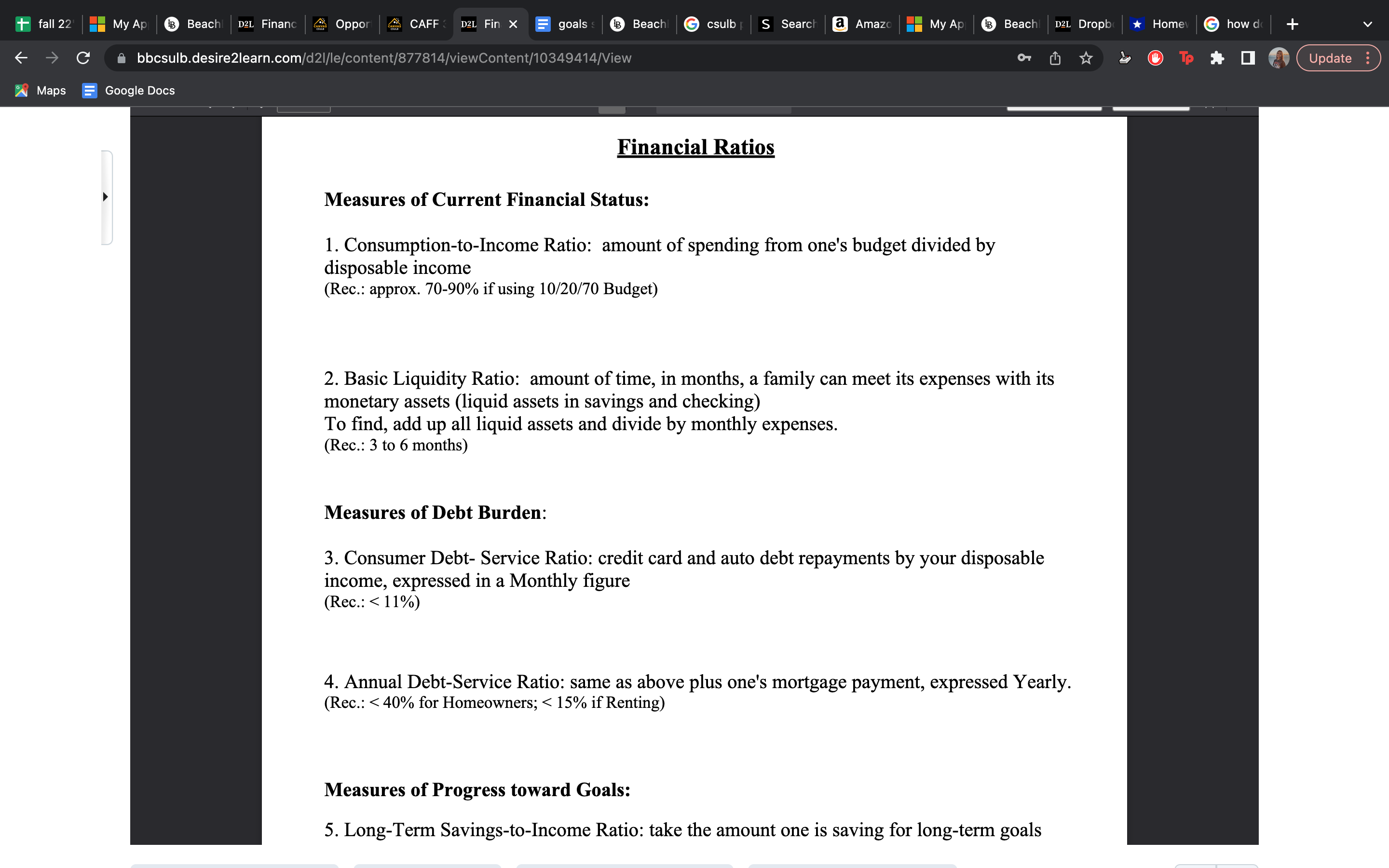Click the Update button
The height and width of the screenshot is (868, 1389).
click(x=1329, y=58)
